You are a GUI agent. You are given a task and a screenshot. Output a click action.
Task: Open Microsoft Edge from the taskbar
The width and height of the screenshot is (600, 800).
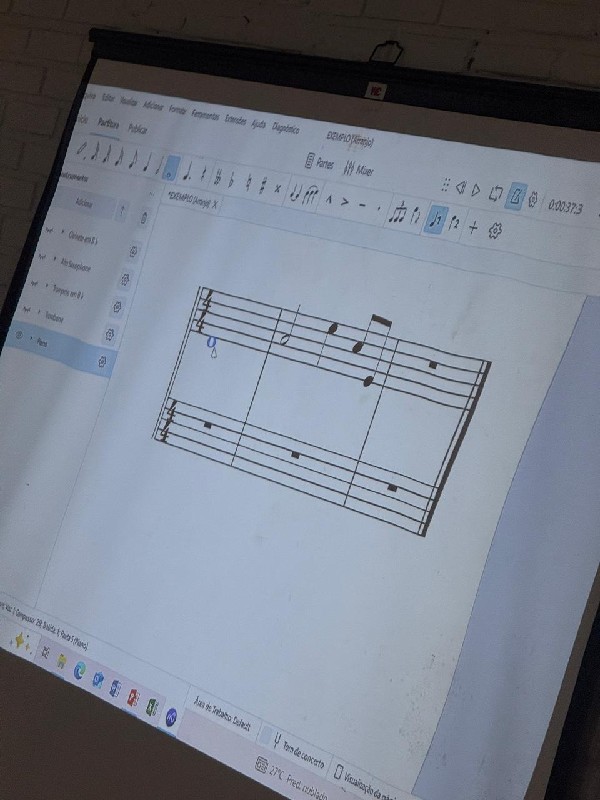(x=80, y=668)
